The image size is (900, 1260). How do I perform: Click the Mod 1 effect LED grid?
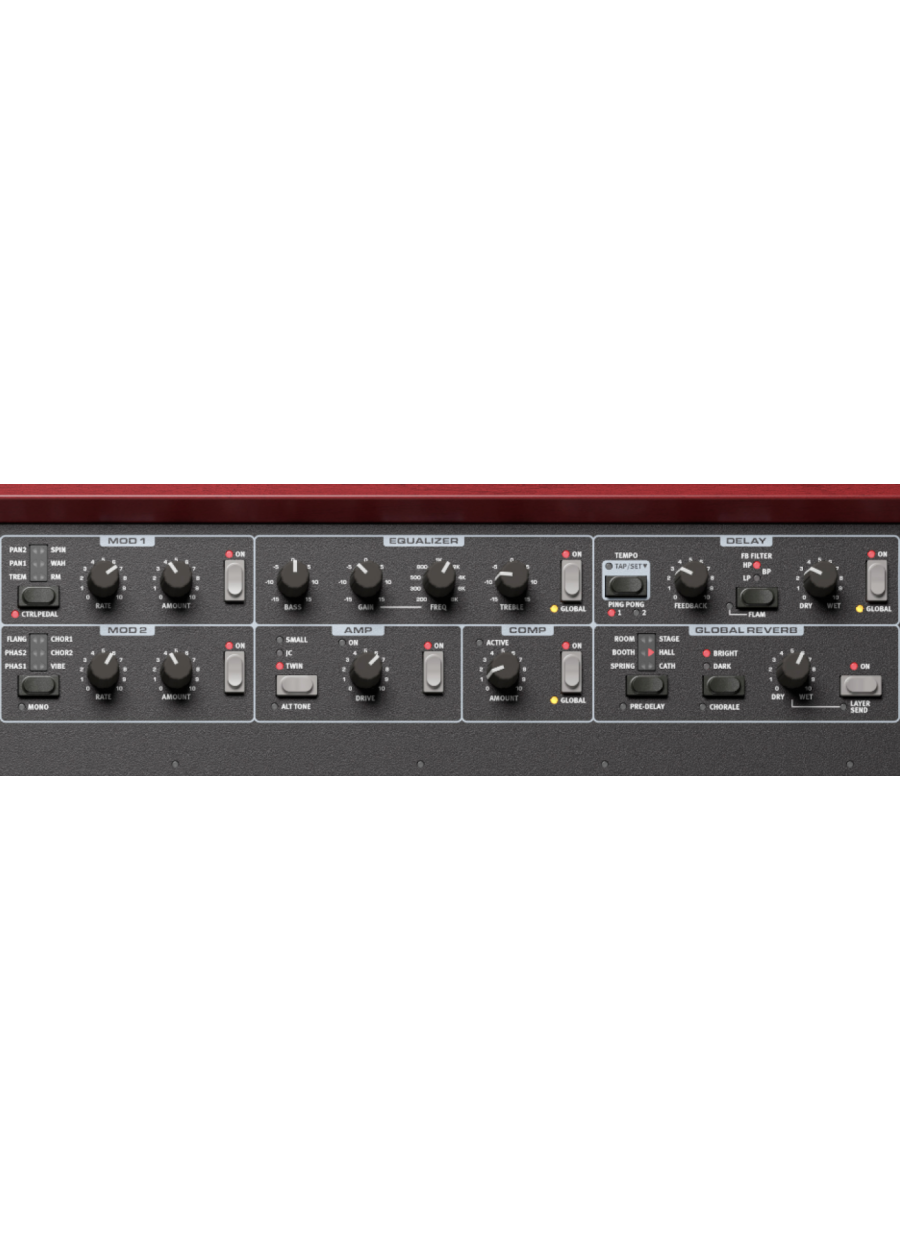(x=39, y=564)
